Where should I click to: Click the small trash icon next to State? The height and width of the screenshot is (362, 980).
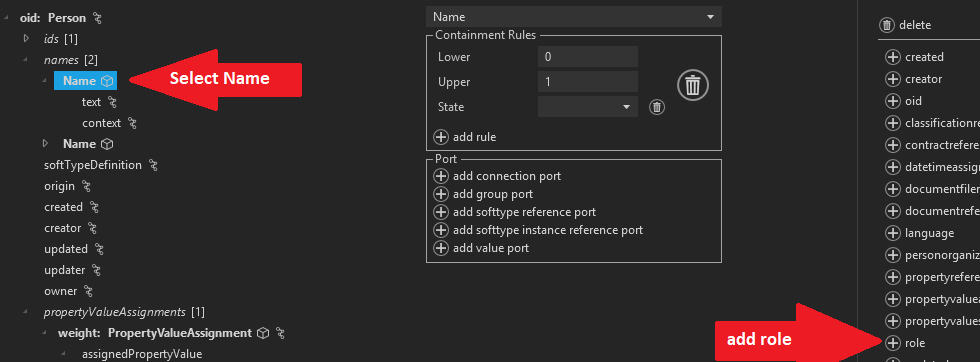656,107
